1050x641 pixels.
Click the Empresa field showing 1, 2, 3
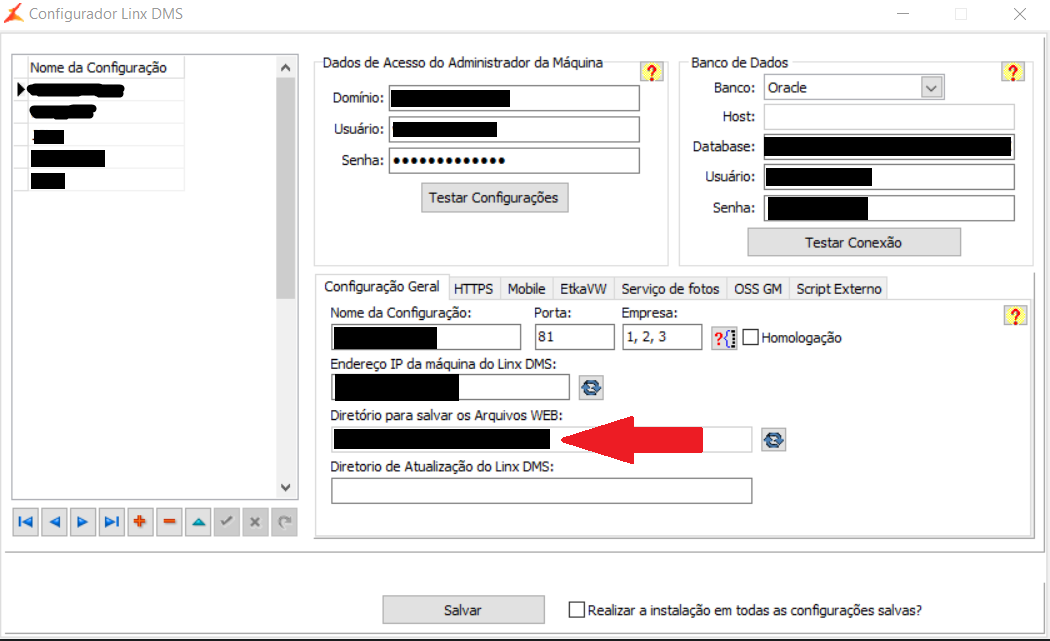662,337
